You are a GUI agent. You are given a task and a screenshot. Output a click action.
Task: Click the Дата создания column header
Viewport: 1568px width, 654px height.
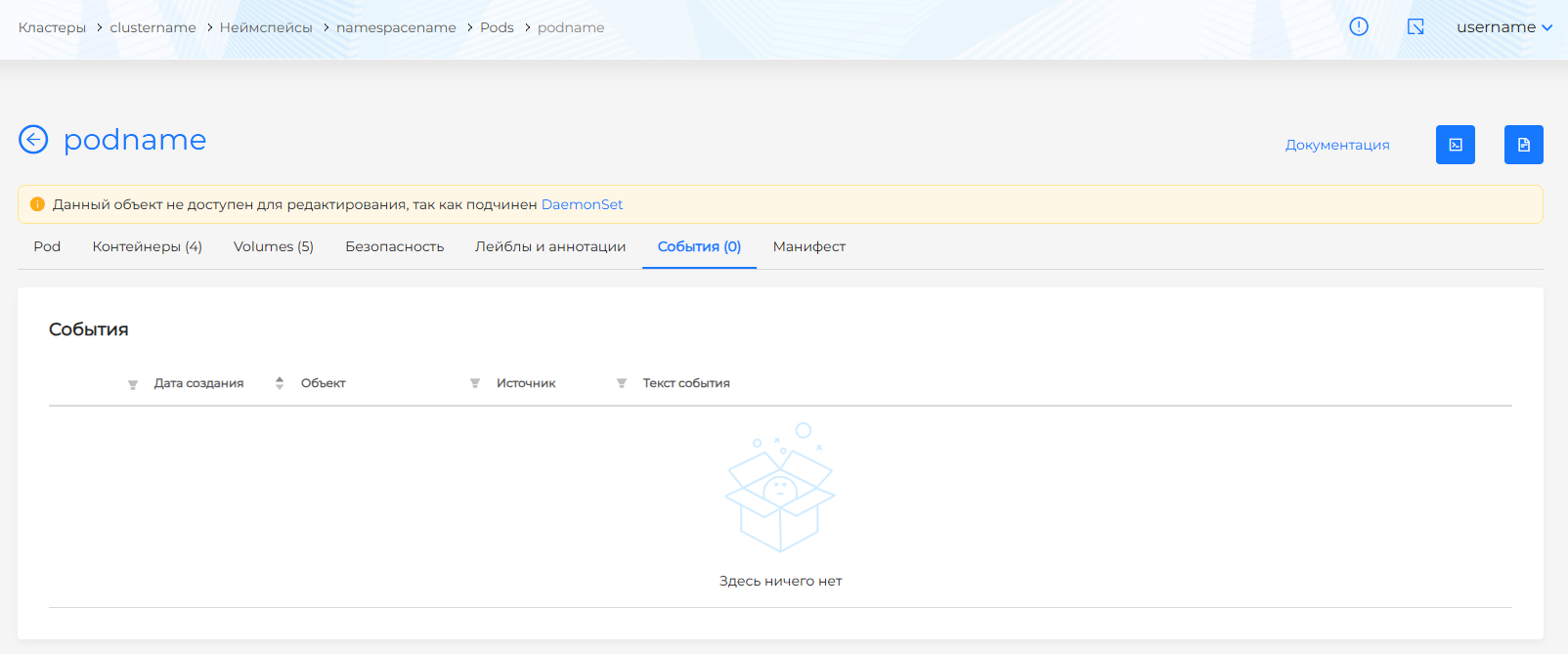198,383
